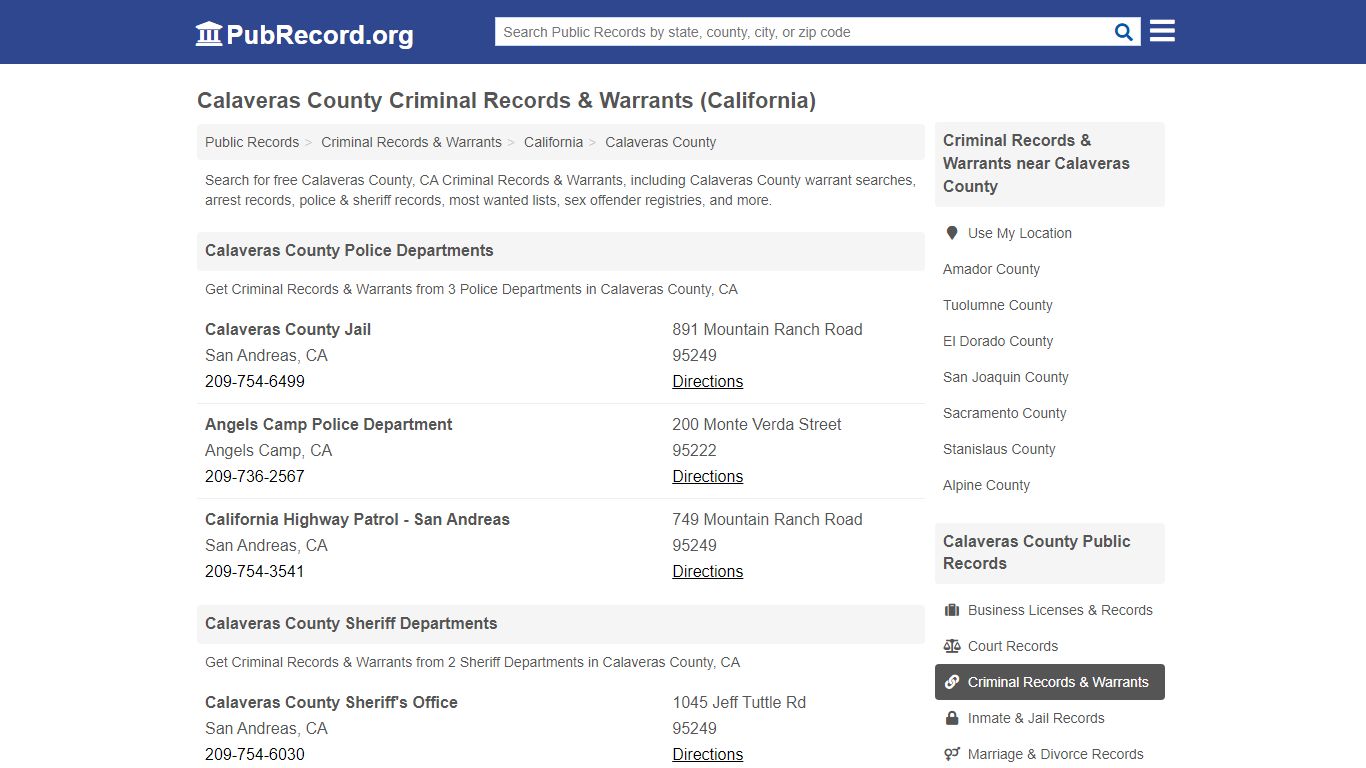Viewport: 1366px width, 768px height.
Task: Select Calaveras County breadcrumb
Action: pos(660,142)
